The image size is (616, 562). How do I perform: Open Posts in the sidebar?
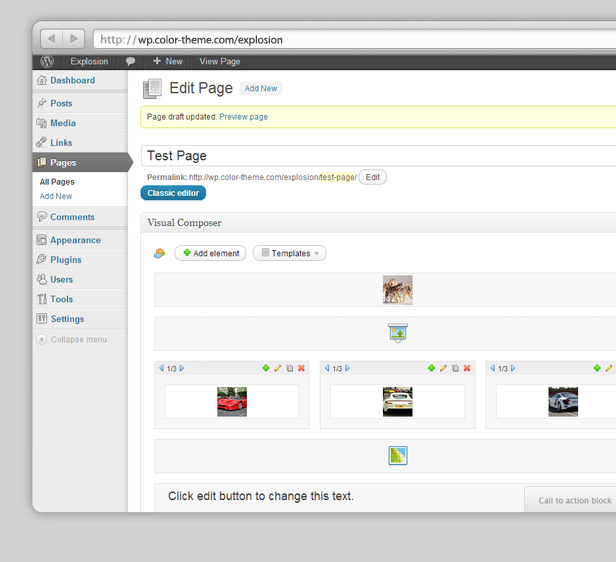pyautogui.click(x=80, y=103)
